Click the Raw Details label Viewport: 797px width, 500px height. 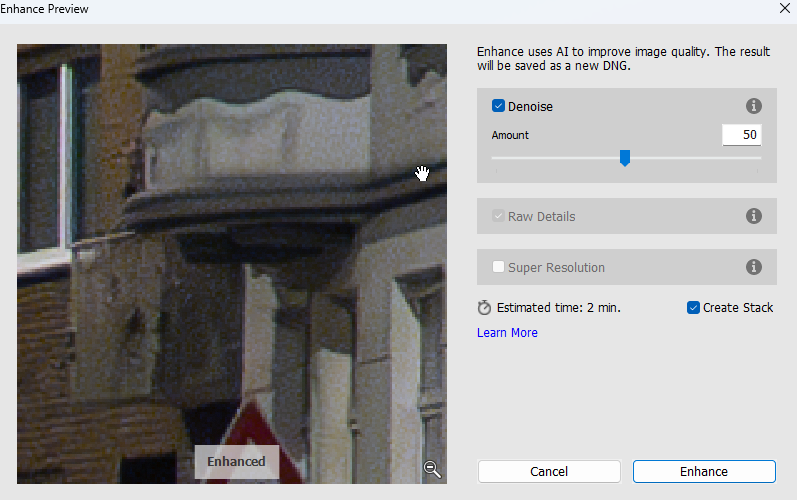pos(541,216)
